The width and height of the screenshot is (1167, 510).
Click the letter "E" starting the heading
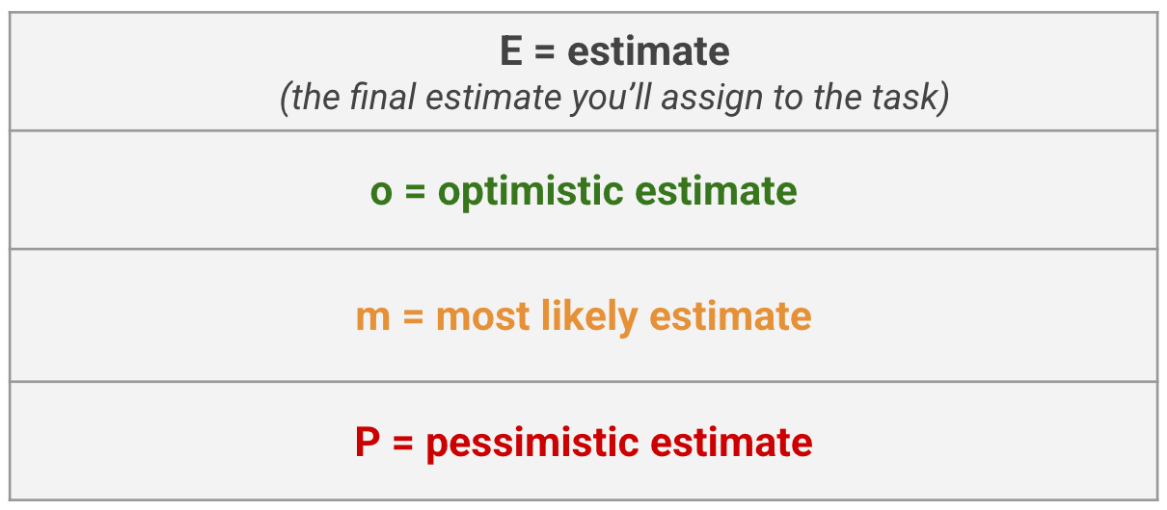511,51
